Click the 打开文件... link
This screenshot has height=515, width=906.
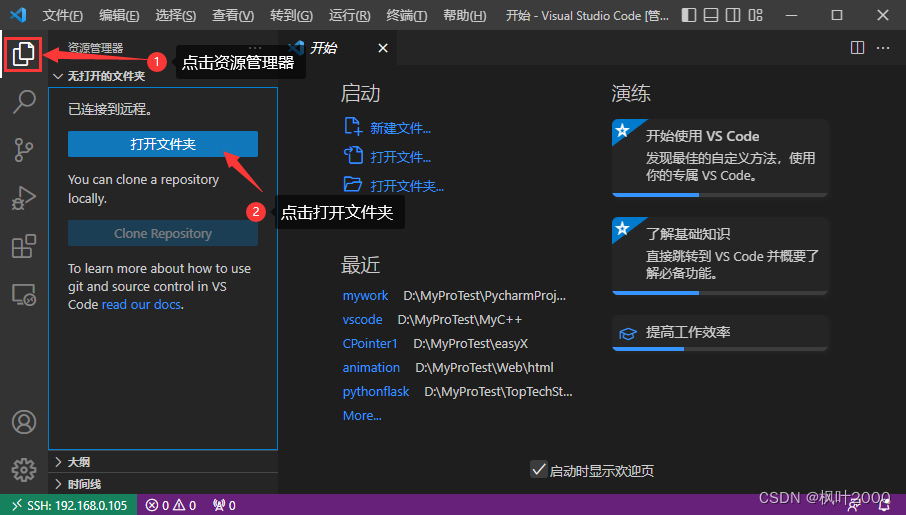[400, 157]
